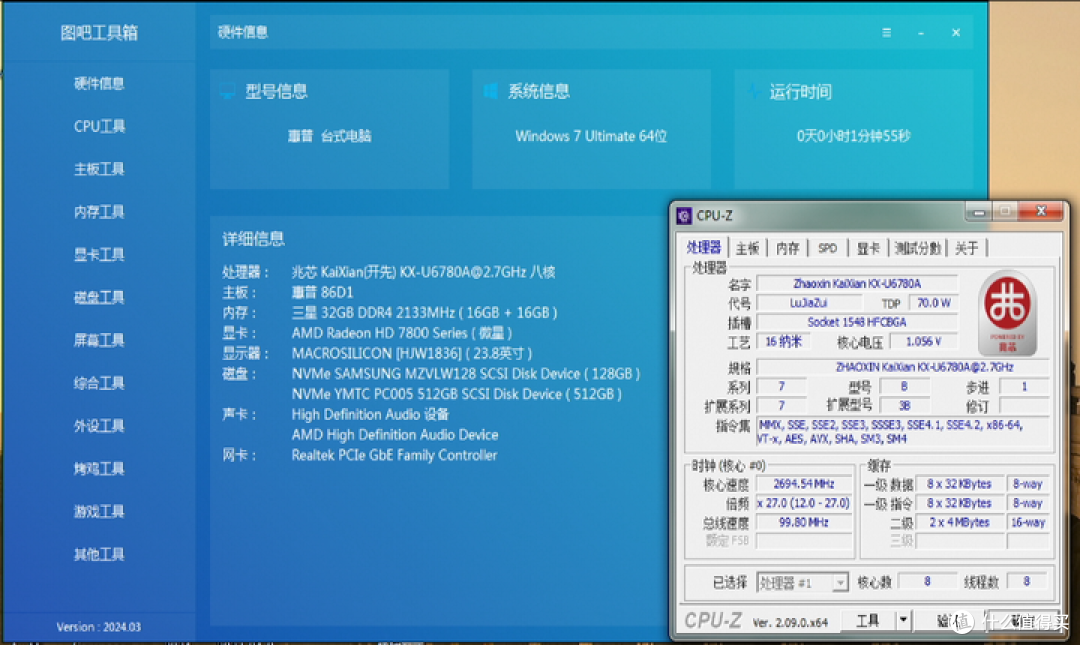Click the 核心数 value field
Screen dimensions: 1080x645
click(927, 582)
